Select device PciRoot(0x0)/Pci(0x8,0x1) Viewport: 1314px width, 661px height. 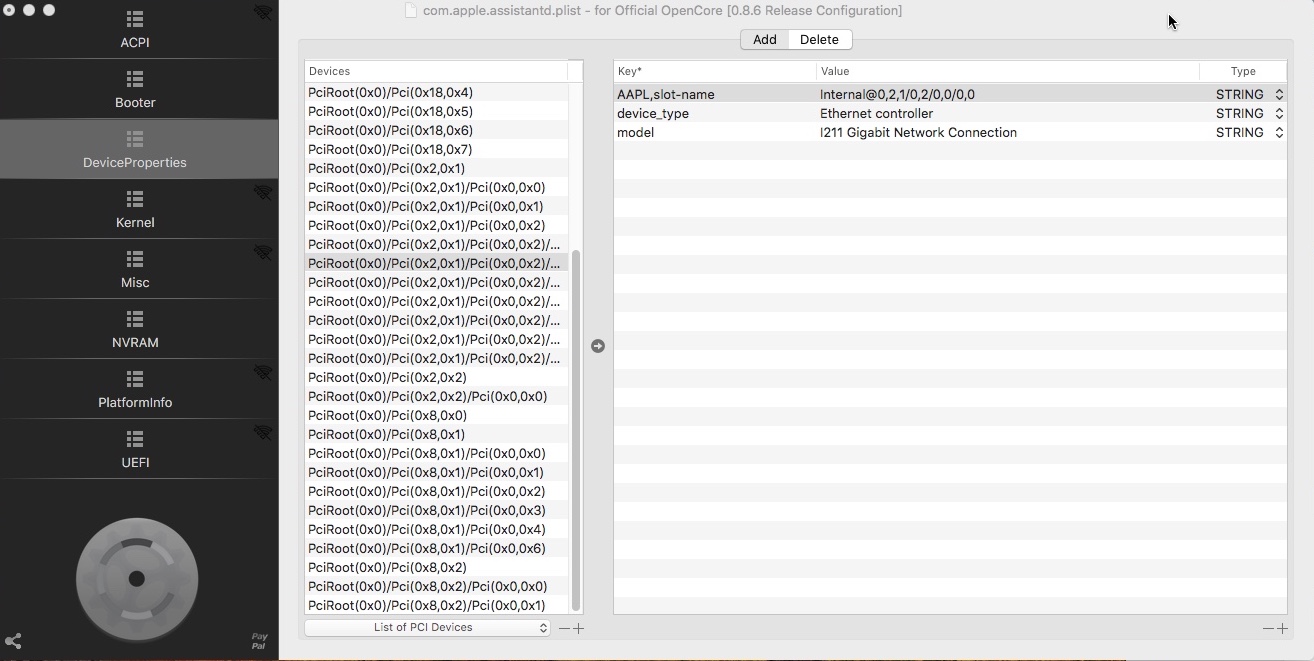tap(436, 434)
